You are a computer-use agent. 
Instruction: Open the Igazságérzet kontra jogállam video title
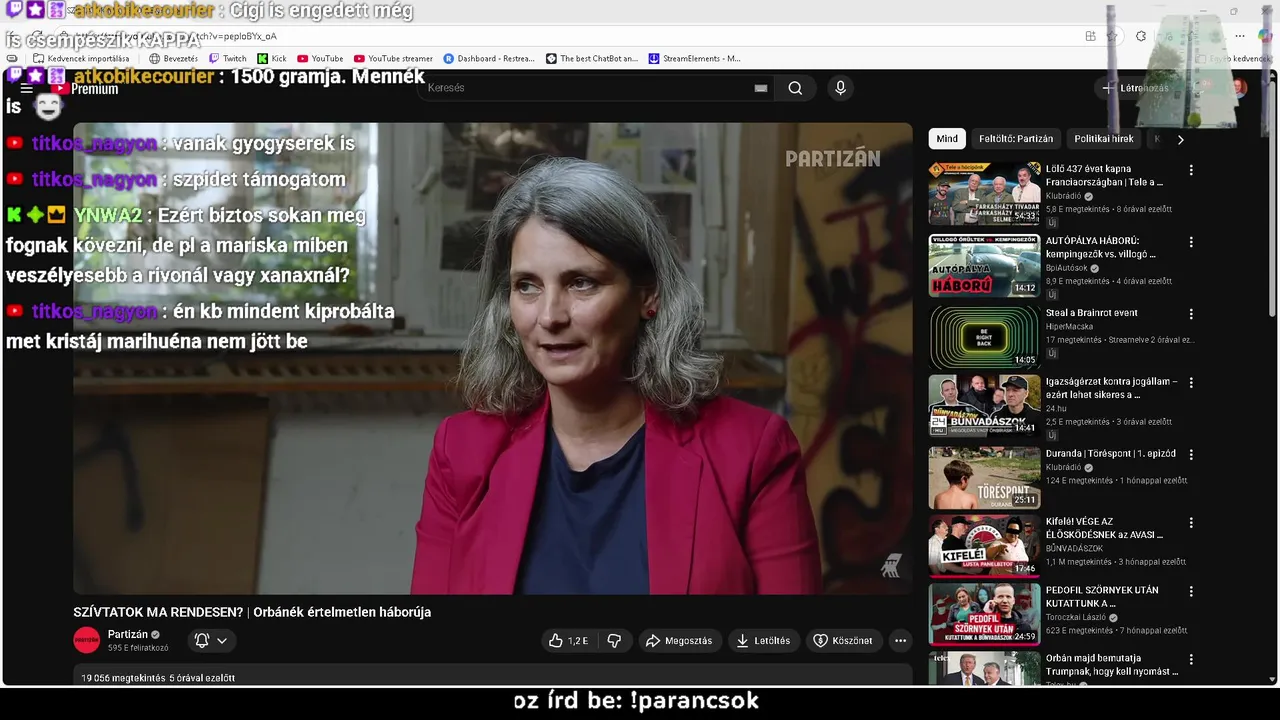click(x=1111, y=387)
